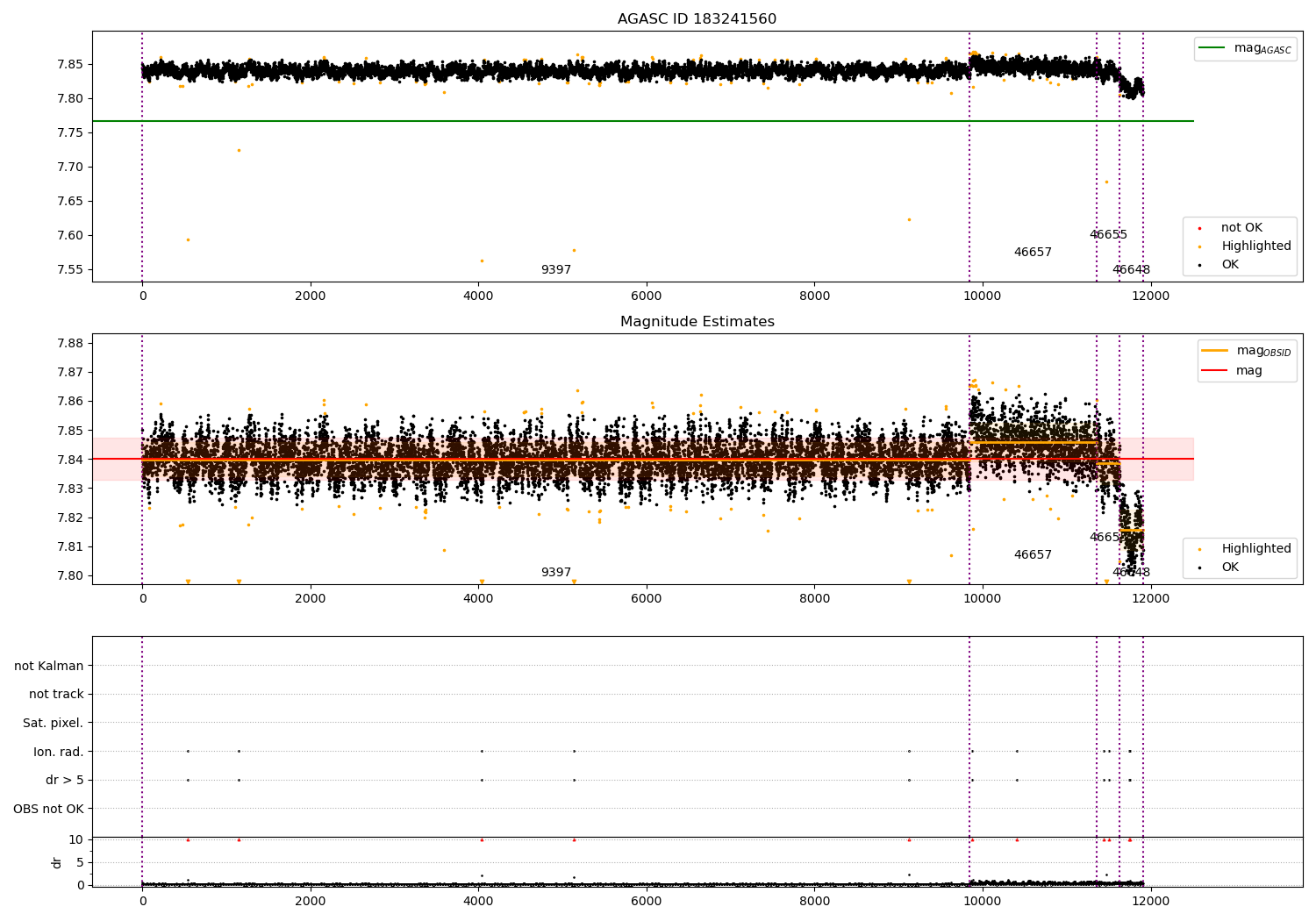1316x921 pixels.
Task: Click the 46657 annotation in the middle plot
Action: (x=1033, y=555)
